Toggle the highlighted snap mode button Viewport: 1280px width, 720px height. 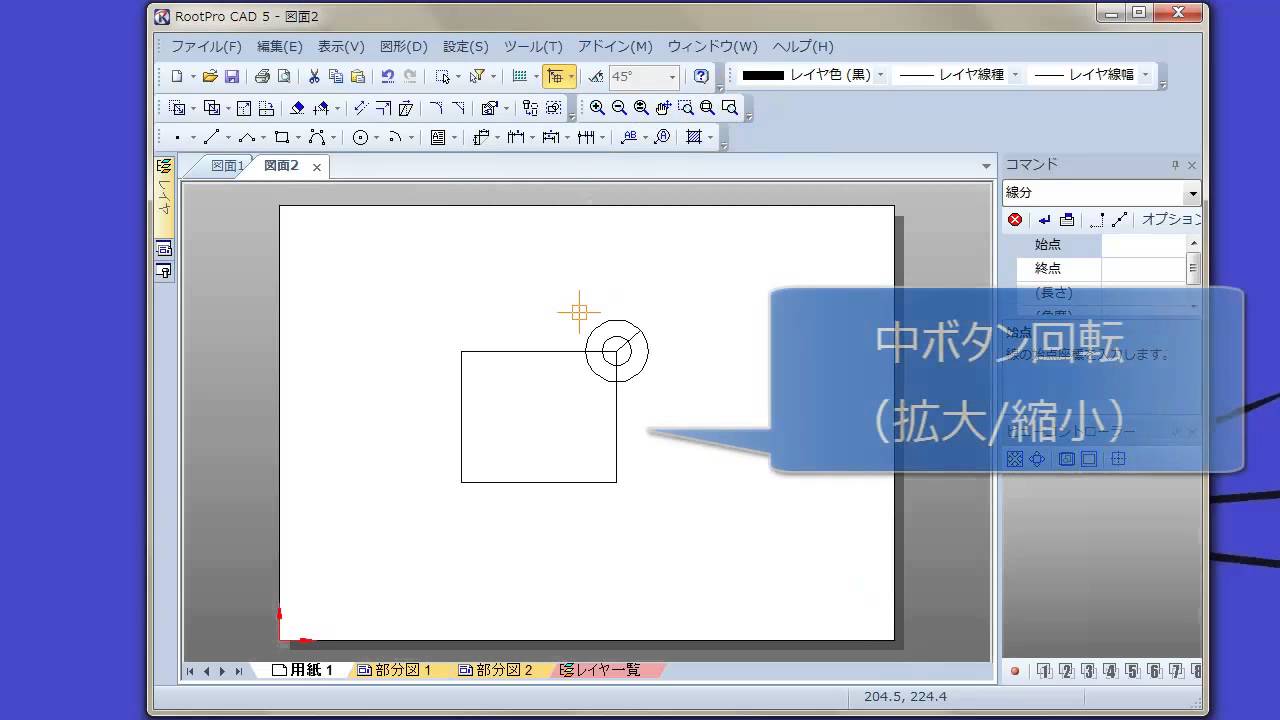(554, 76)
